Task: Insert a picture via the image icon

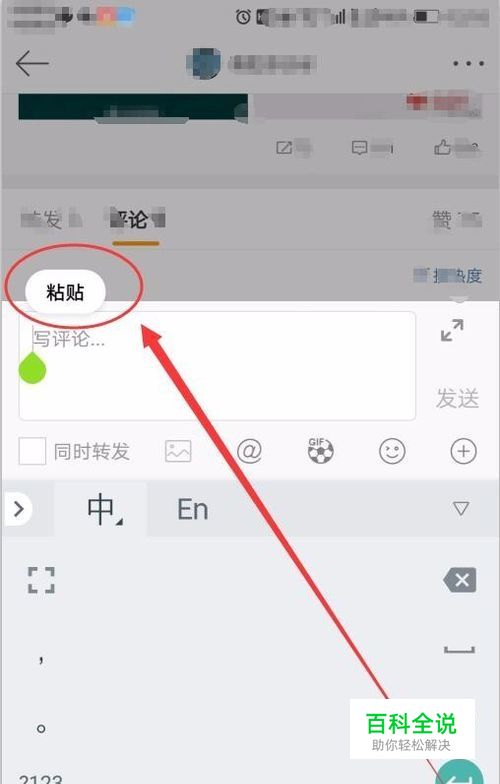Action: coord(178,452)
